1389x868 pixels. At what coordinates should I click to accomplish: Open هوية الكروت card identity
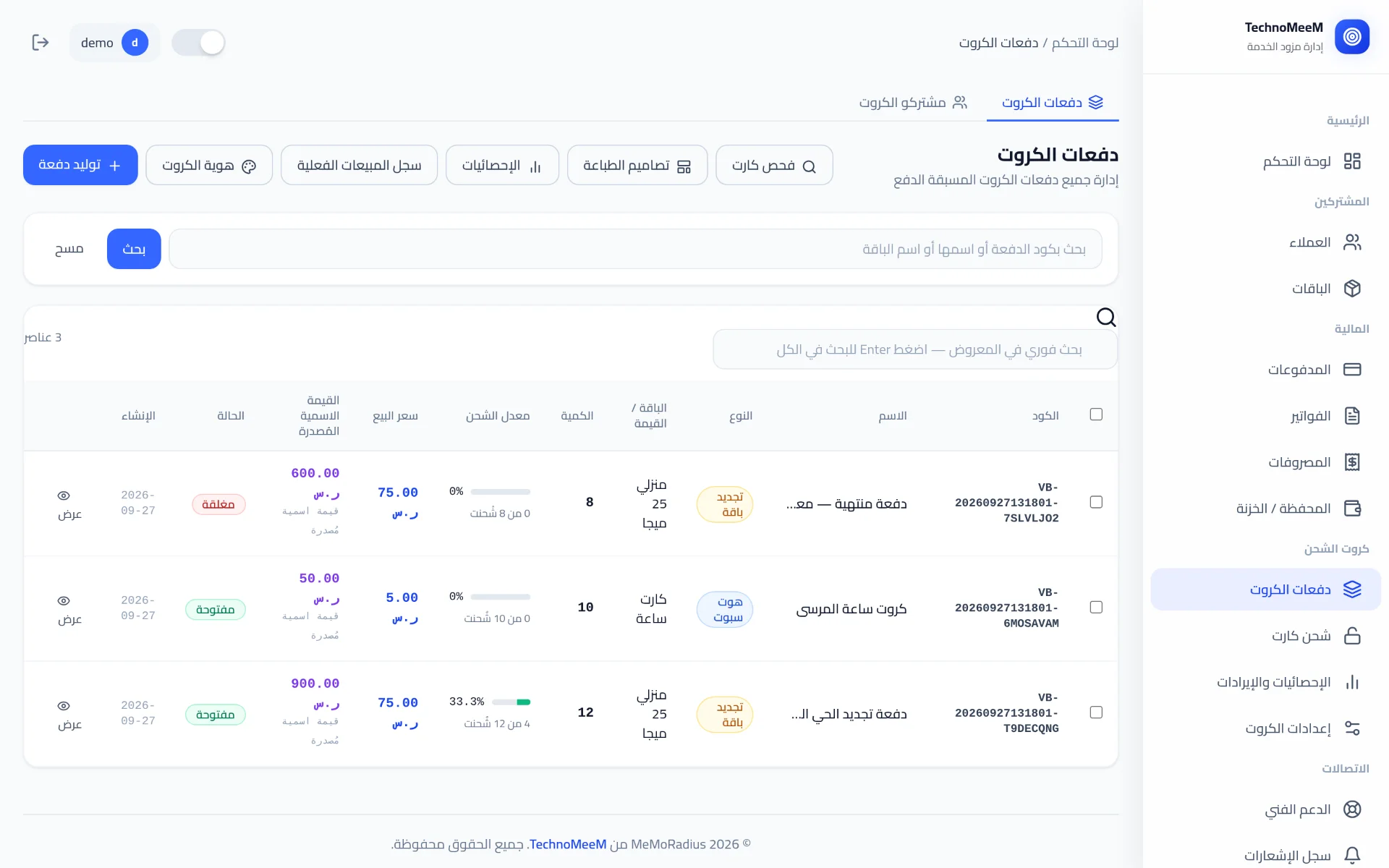[x=209, y=166]
